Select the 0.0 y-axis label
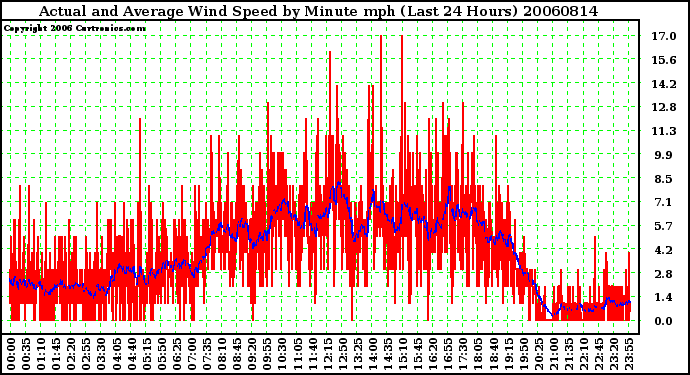Viewport: 690px width, 375px height. [664, 321]
